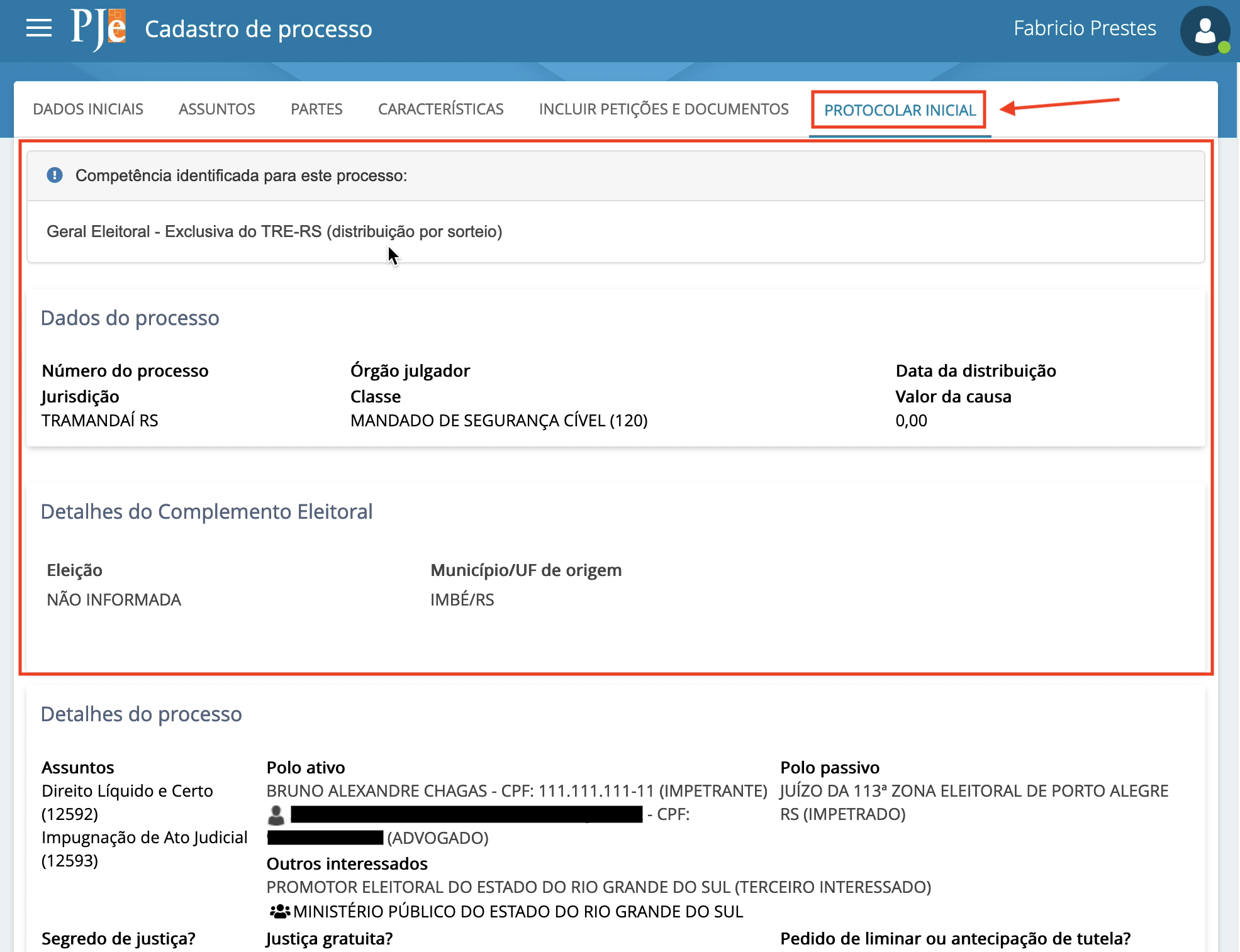Click the 0,00 valor da causa
The width and height of the screenshot is (1240, 952).
coord(911,421)
